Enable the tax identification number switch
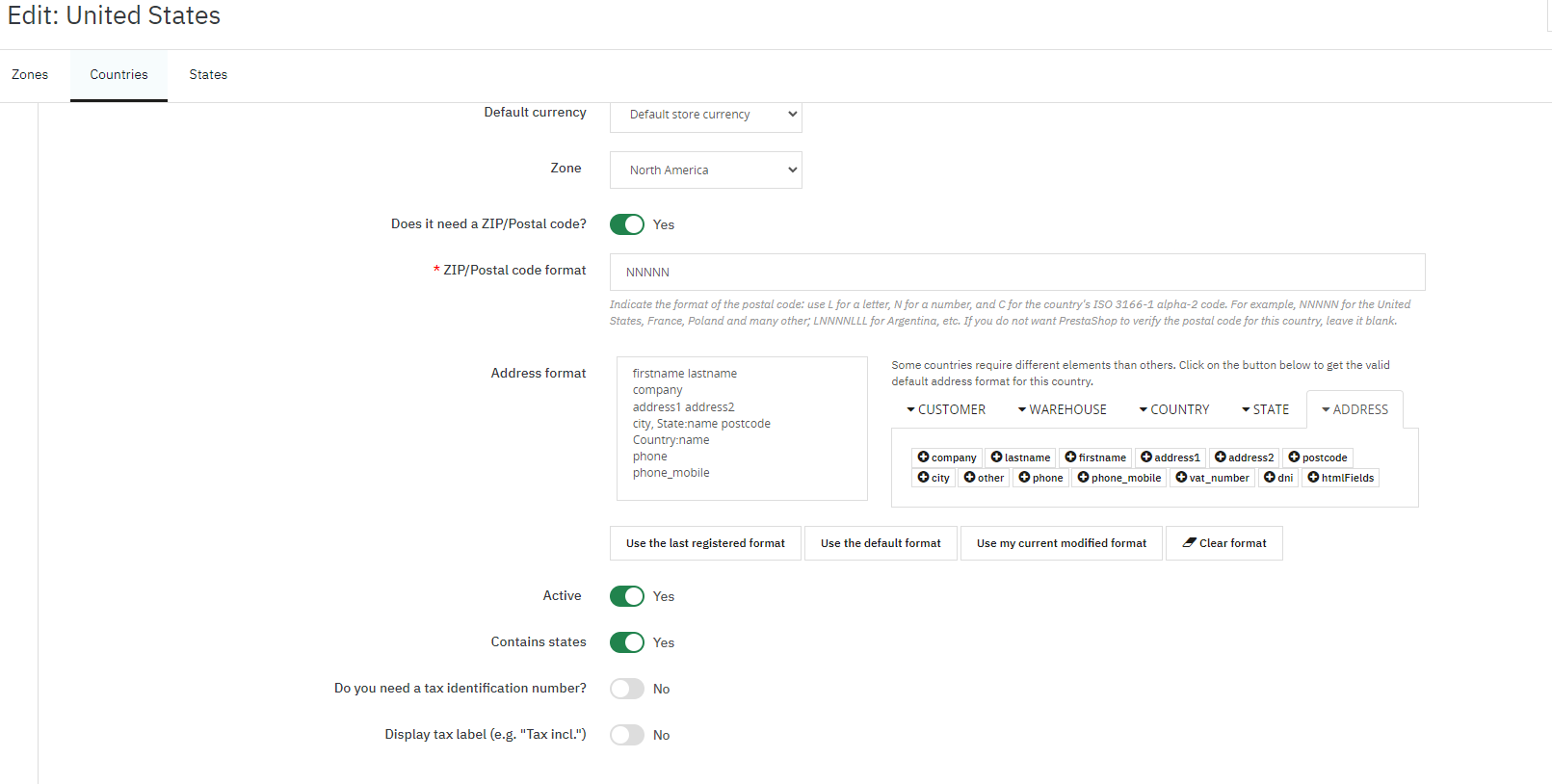The image size is (1552, 784). pyautogui.click(x=627, y=689)
